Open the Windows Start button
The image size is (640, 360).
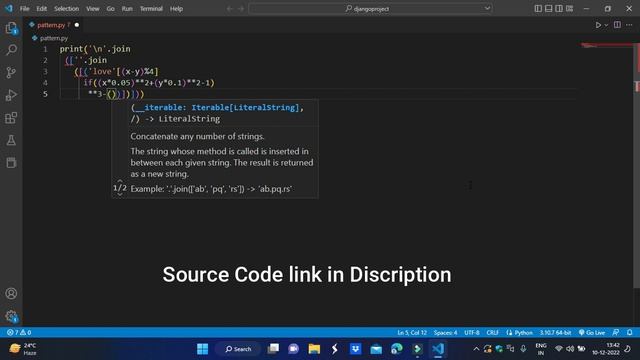pyautogui.click(x=202, y=349)
